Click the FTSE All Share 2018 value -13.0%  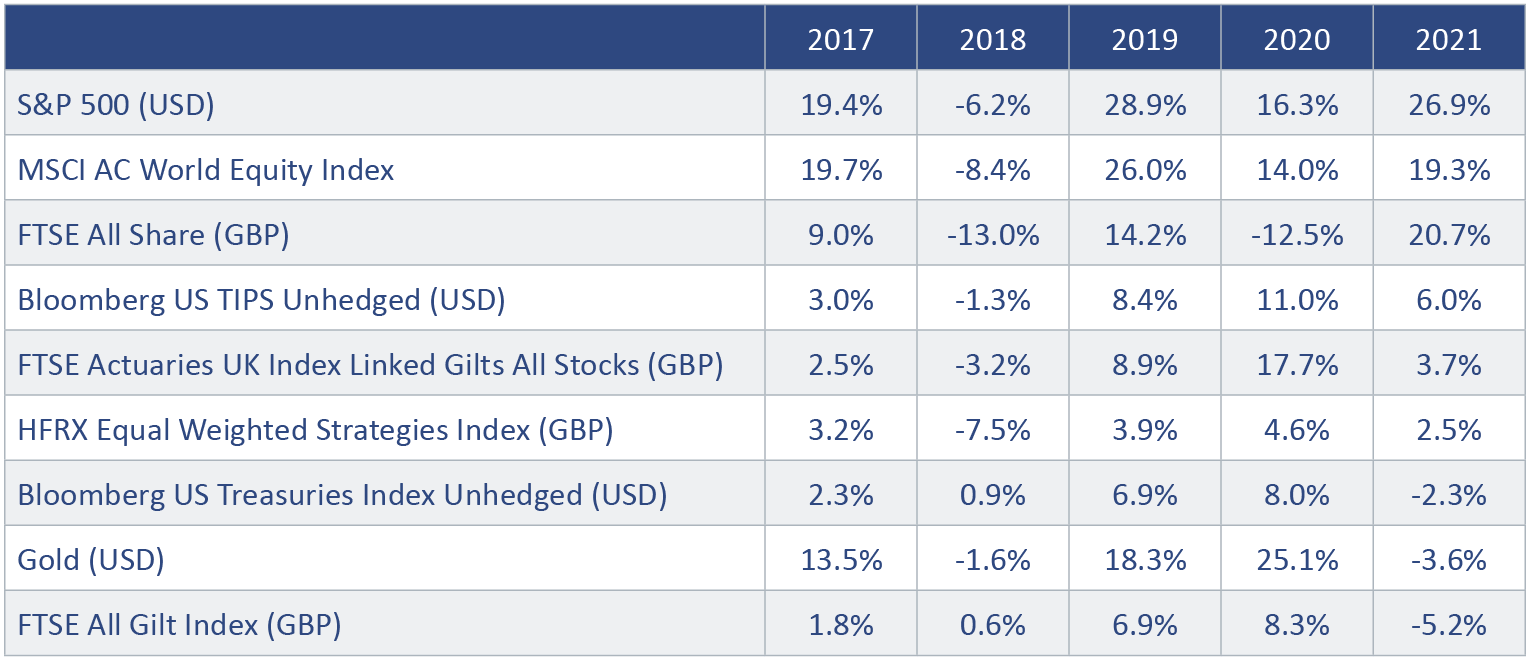coord(992,235)
